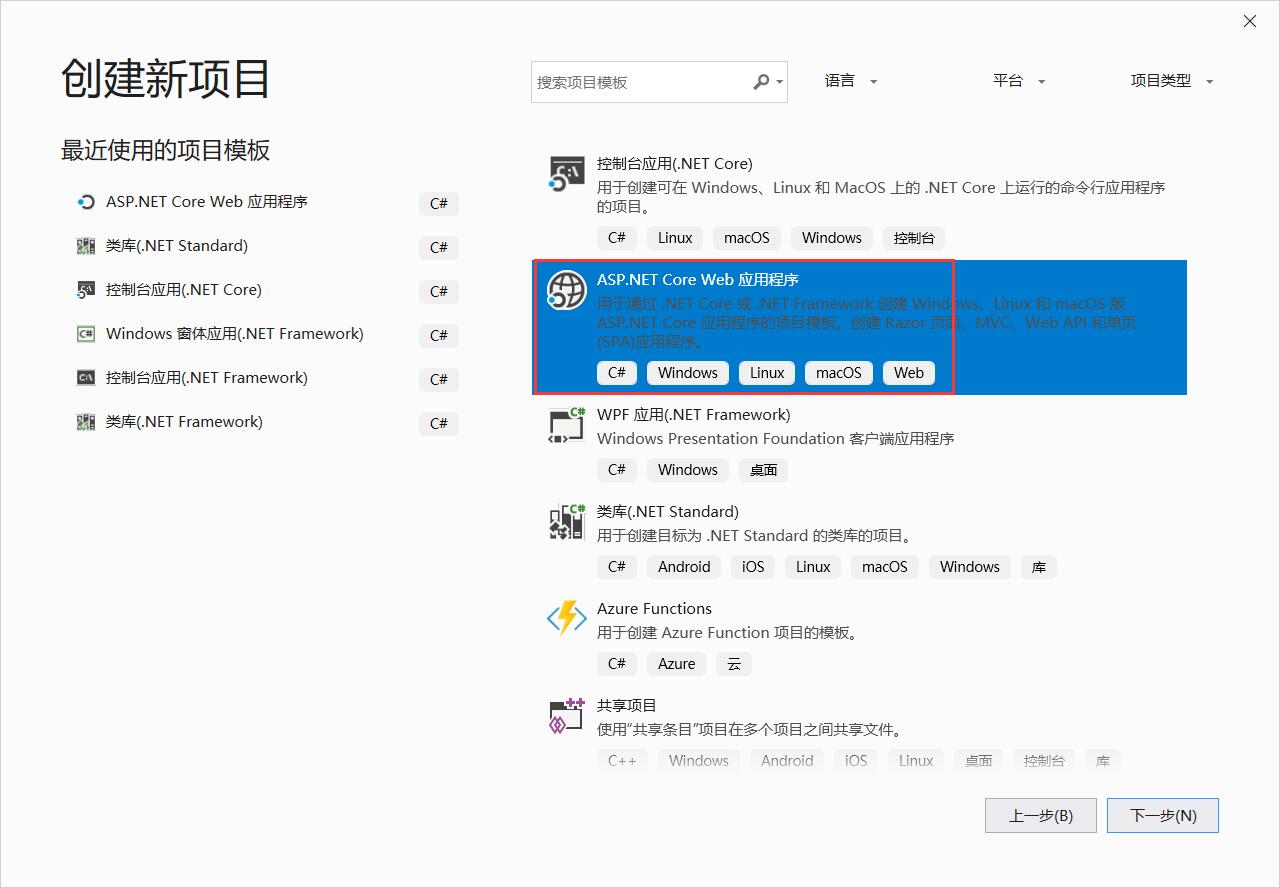Click the shared project template icon

(x=567, y=716)
